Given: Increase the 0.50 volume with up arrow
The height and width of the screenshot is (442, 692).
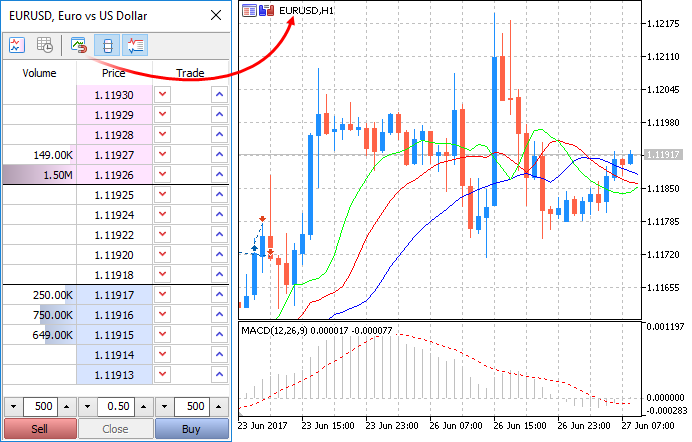Looking at the screenshot, I should click(144, 407).
